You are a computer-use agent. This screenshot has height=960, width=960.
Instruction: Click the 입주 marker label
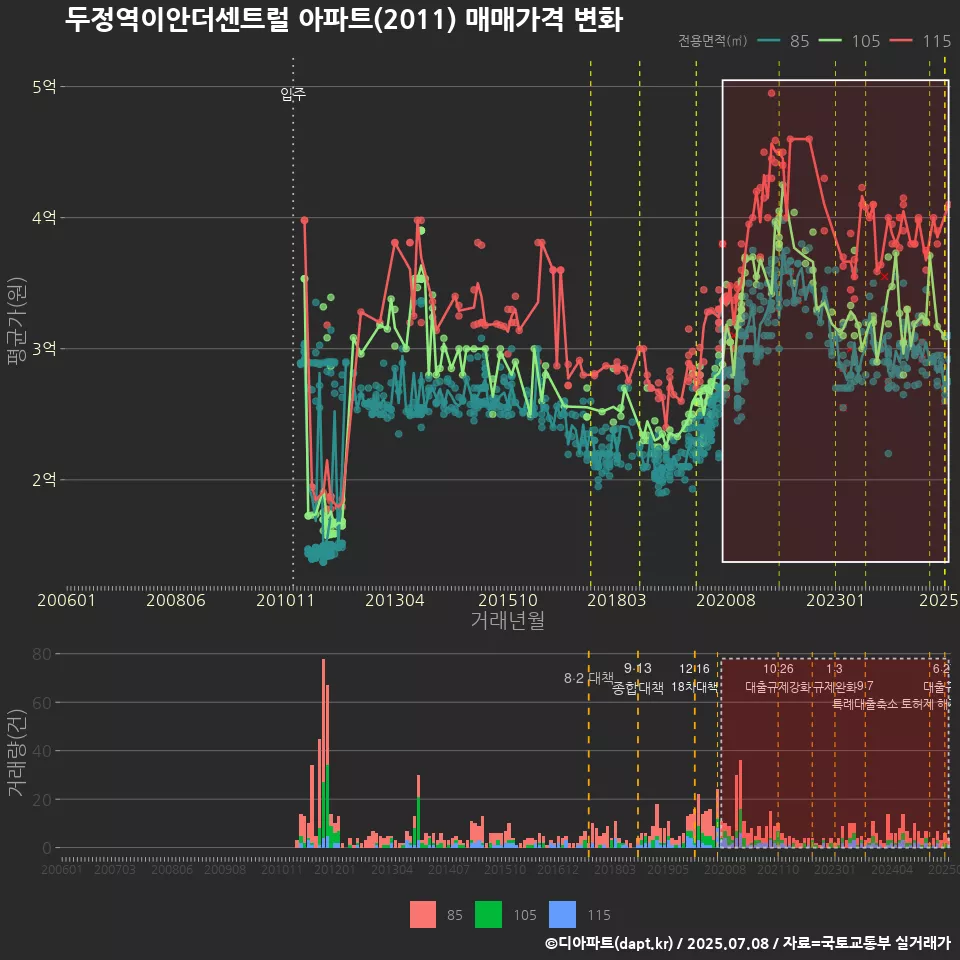coord(293,94)
